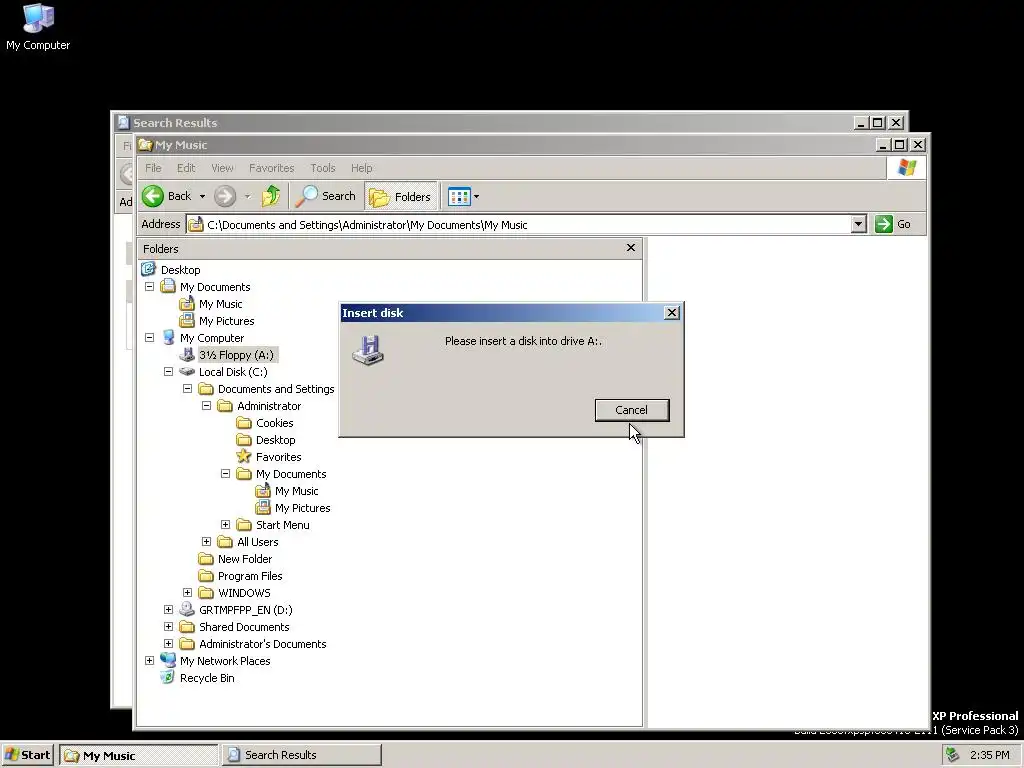The width and height of the screenshot is (1024, 768).
Task: Select the Cookies folder icon
Action: pyautogui.click(x=244, y=423)
